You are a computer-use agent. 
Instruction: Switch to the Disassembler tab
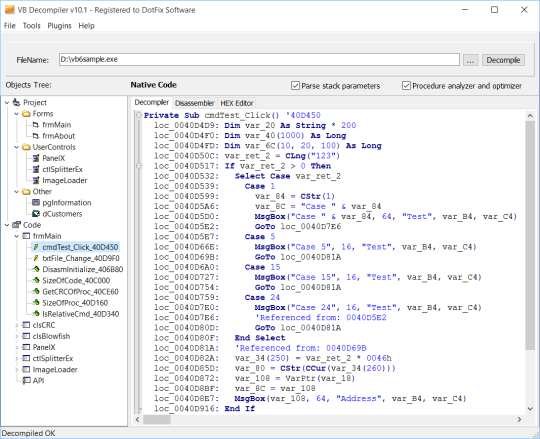[x=195, y=103]
